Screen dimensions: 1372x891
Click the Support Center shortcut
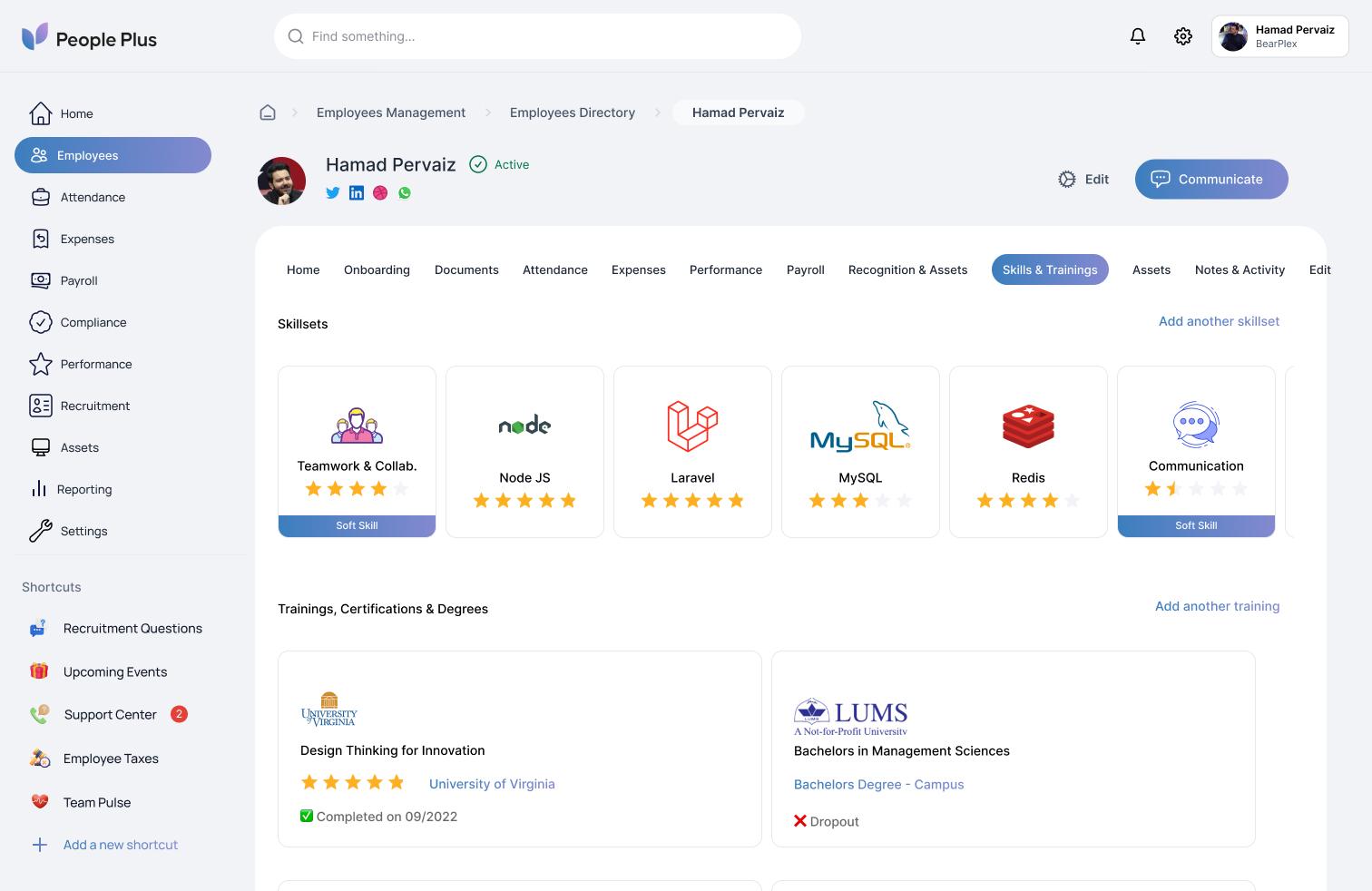[x=109, y=714]
